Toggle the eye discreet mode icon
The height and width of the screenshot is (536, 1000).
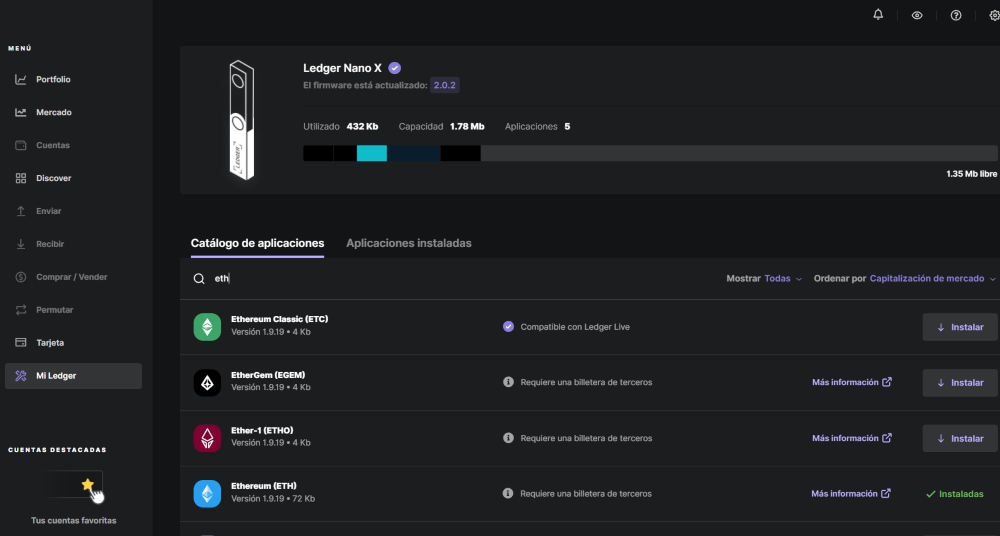coord(917,15)
